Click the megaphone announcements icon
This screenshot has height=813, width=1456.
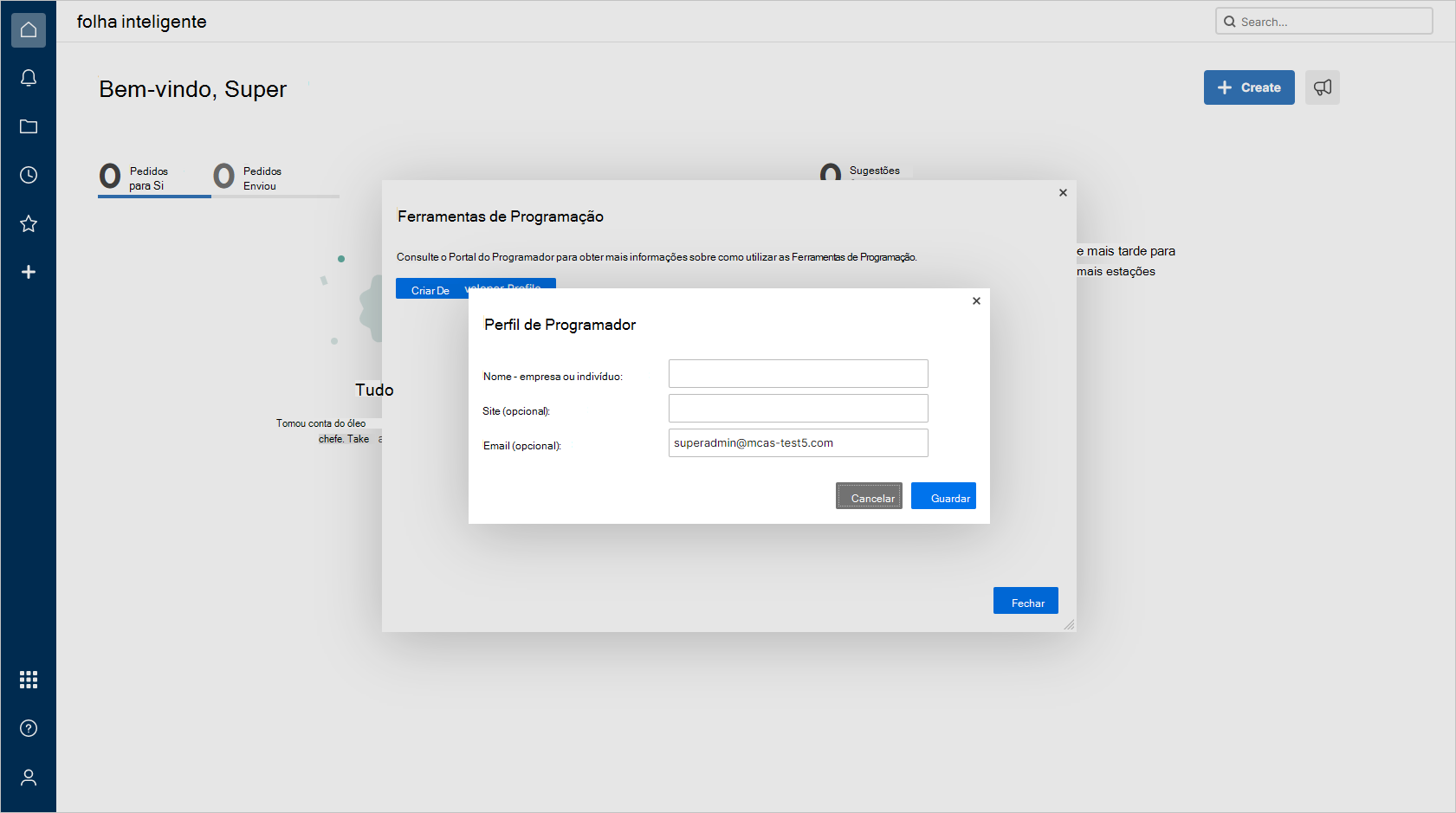click(1322, 87)
